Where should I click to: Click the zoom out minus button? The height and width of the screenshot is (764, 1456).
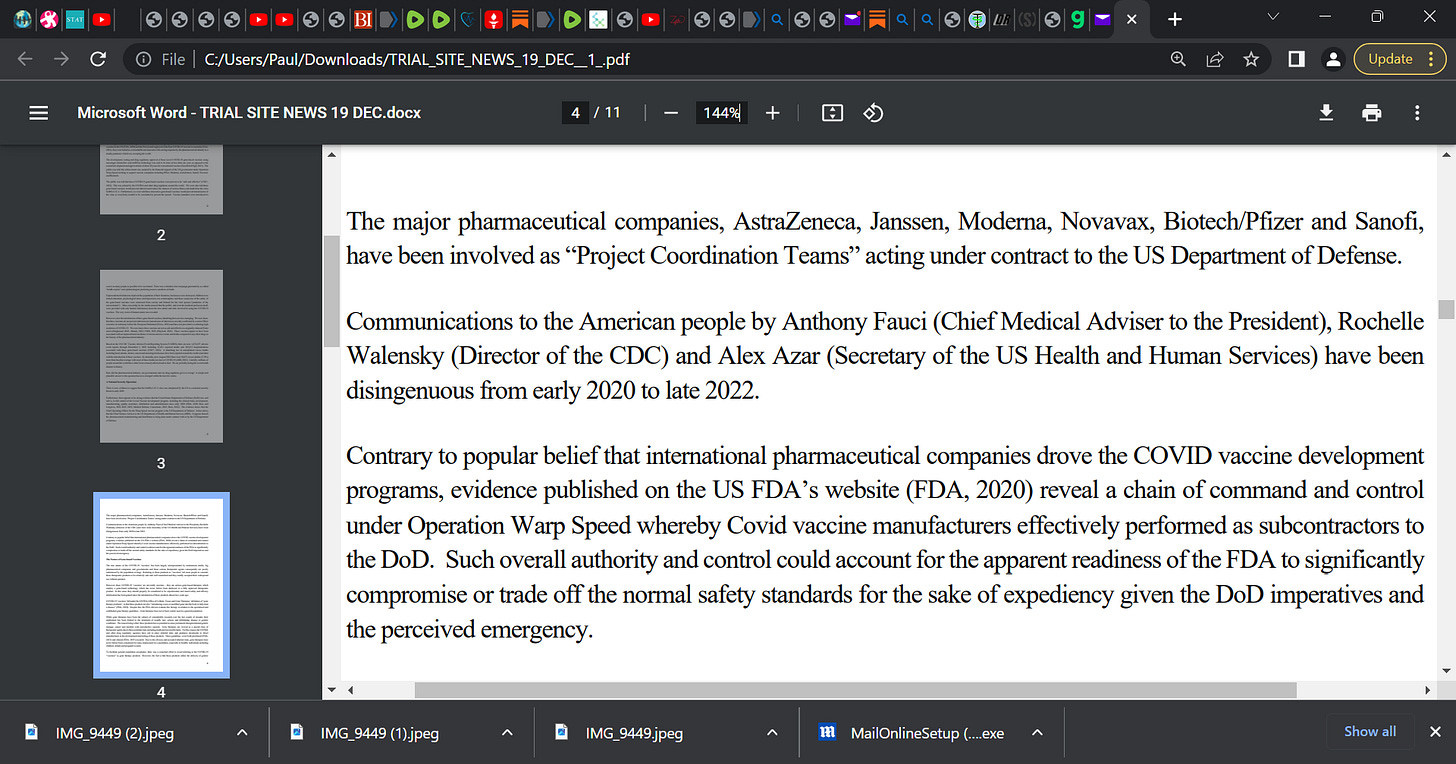click(x=671, y=113)
